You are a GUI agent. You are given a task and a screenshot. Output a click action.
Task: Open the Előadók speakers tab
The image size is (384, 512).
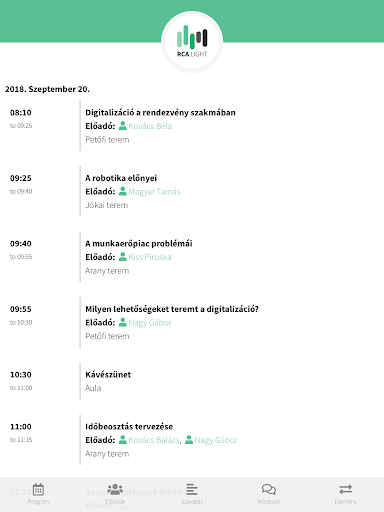tap(115, 494)
